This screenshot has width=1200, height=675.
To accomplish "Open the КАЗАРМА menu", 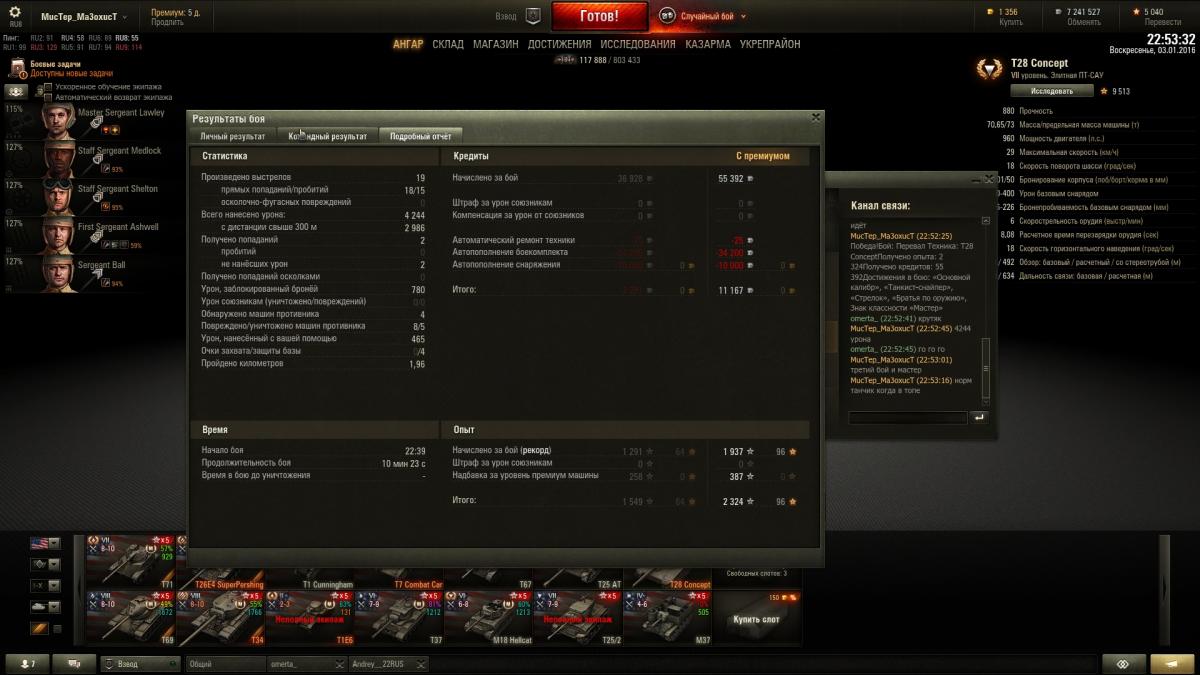I will 708,45.
